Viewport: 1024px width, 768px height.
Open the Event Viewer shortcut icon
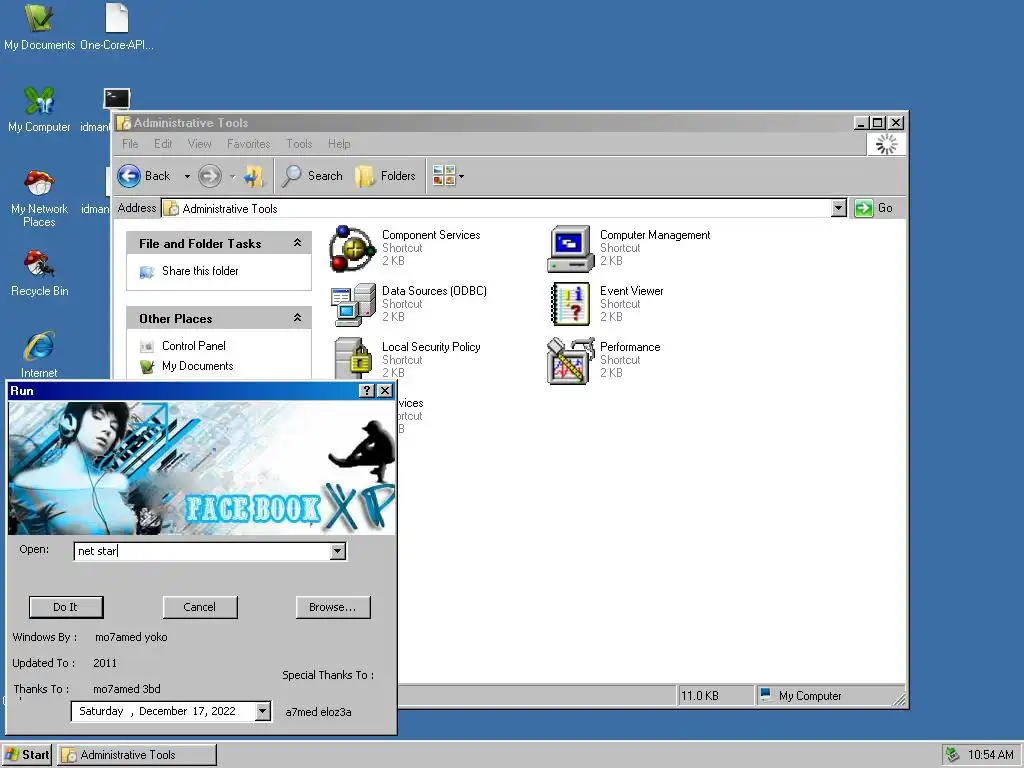click(570, 304)
